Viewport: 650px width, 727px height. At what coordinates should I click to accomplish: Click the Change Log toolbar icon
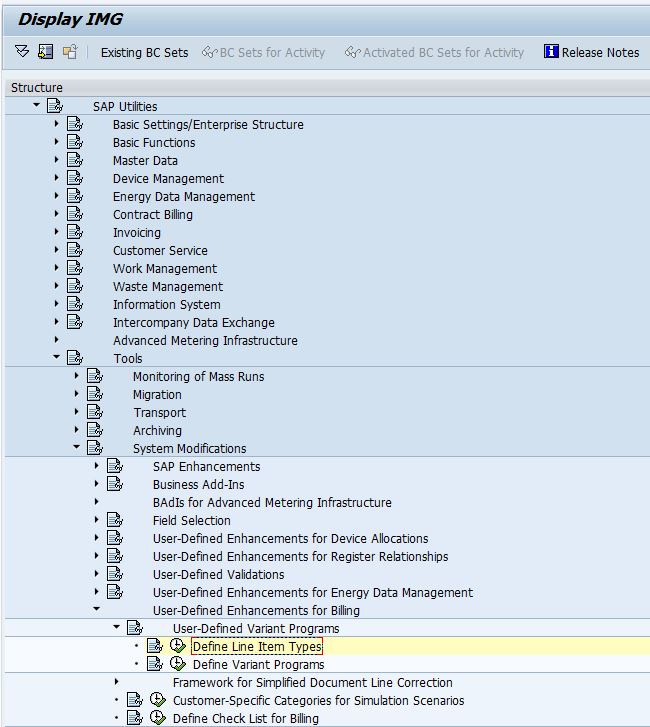point(70,51)
